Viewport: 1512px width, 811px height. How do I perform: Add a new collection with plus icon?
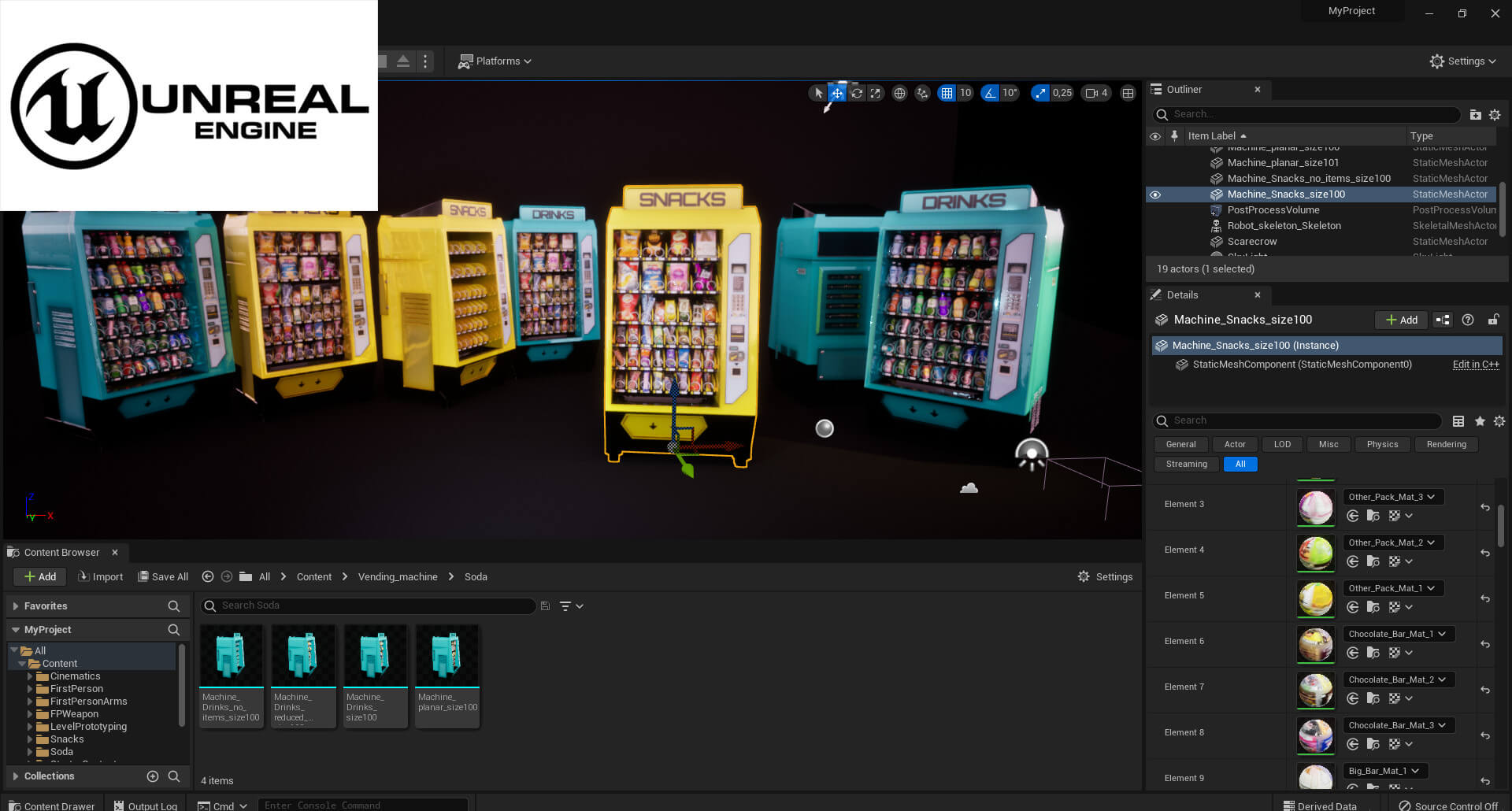tap(153, 776)
